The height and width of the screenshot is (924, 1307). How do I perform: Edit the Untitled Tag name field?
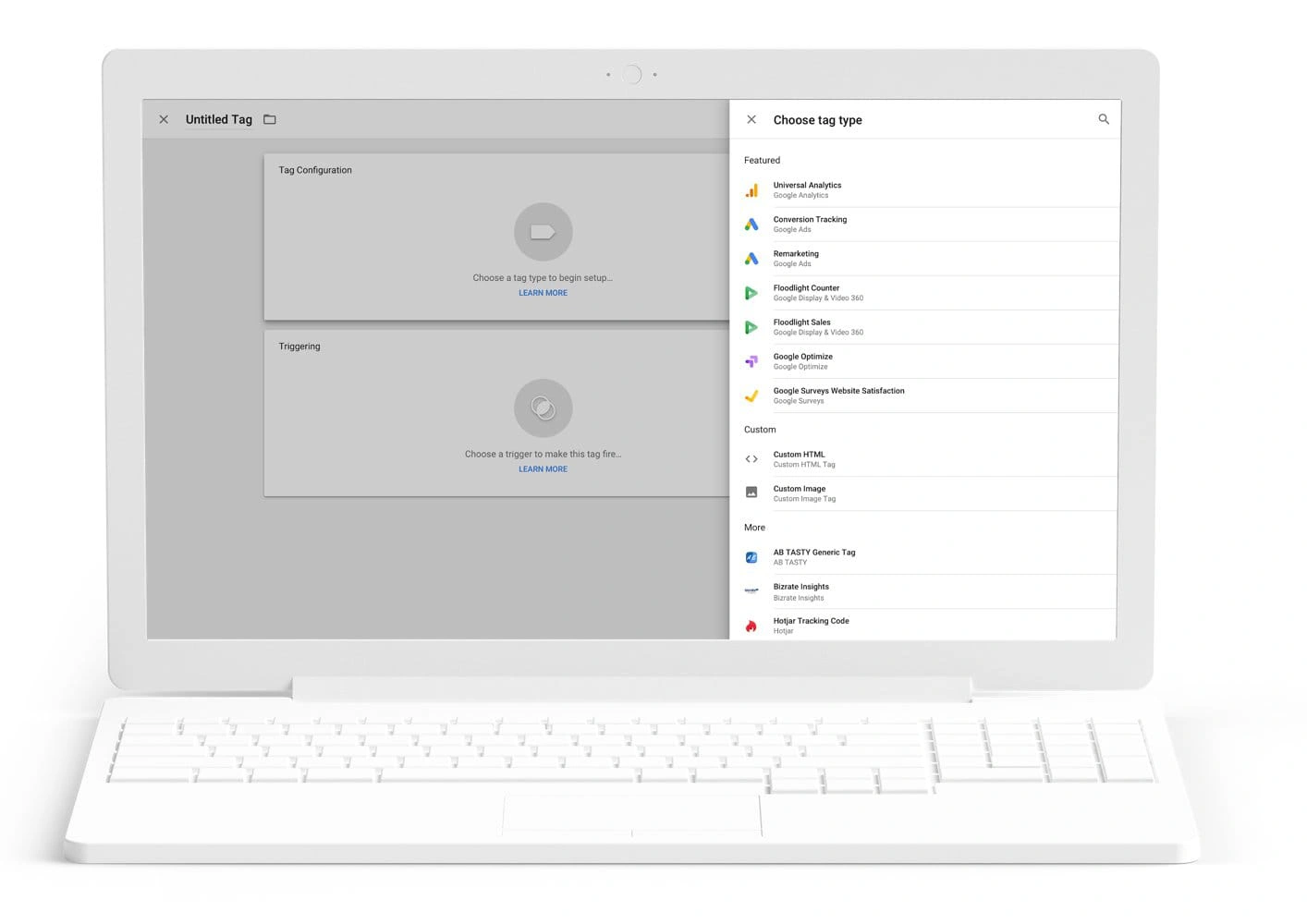coord(219,119)
